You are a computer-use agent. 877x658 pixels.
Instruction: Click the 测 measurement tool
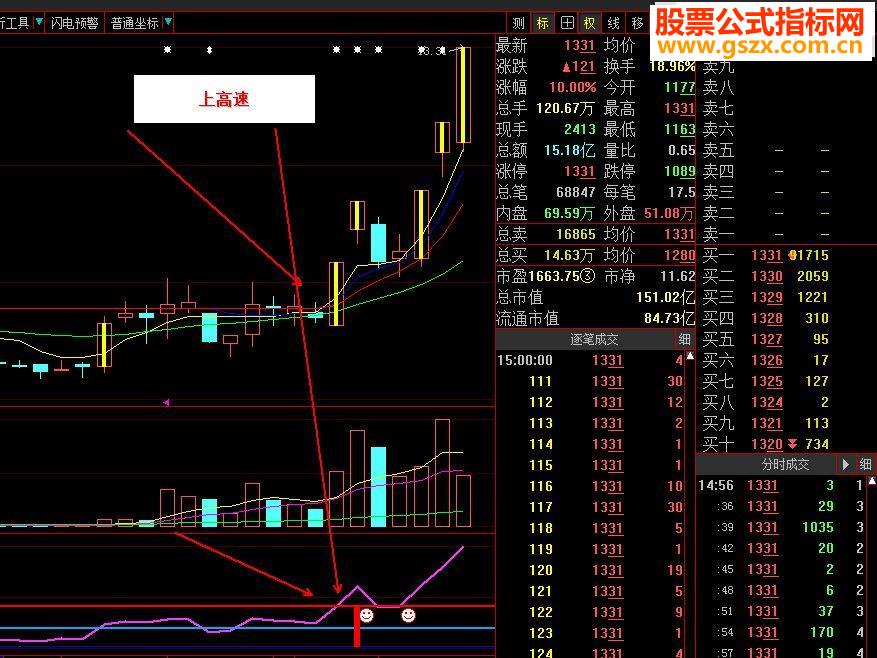coord(518,23)
